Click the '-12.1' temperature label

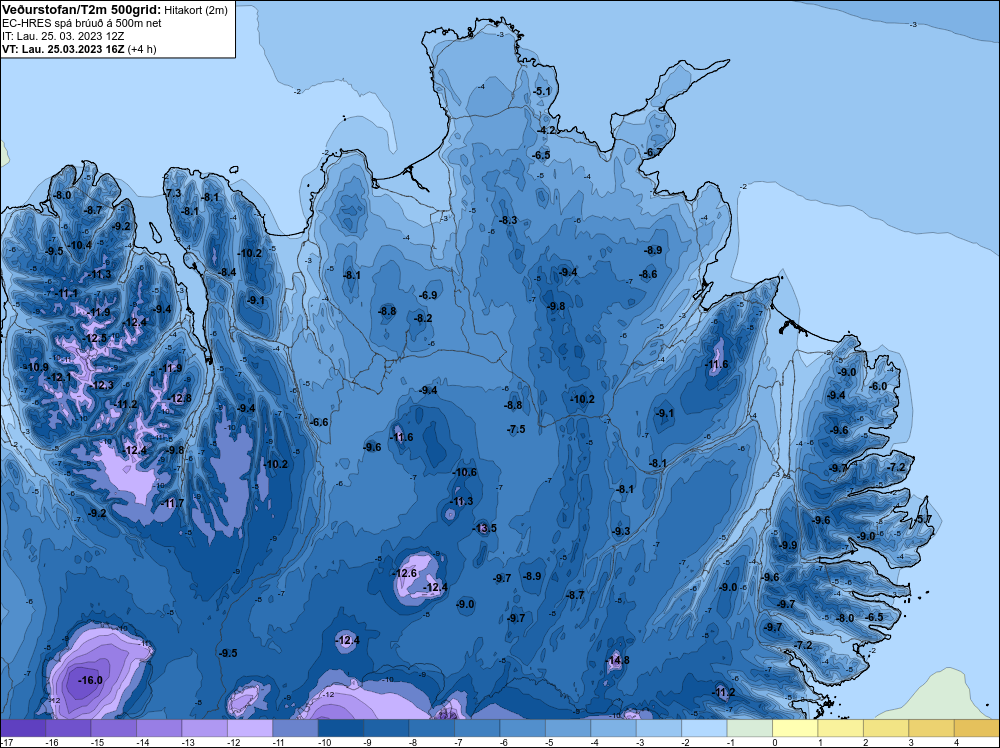60,378
